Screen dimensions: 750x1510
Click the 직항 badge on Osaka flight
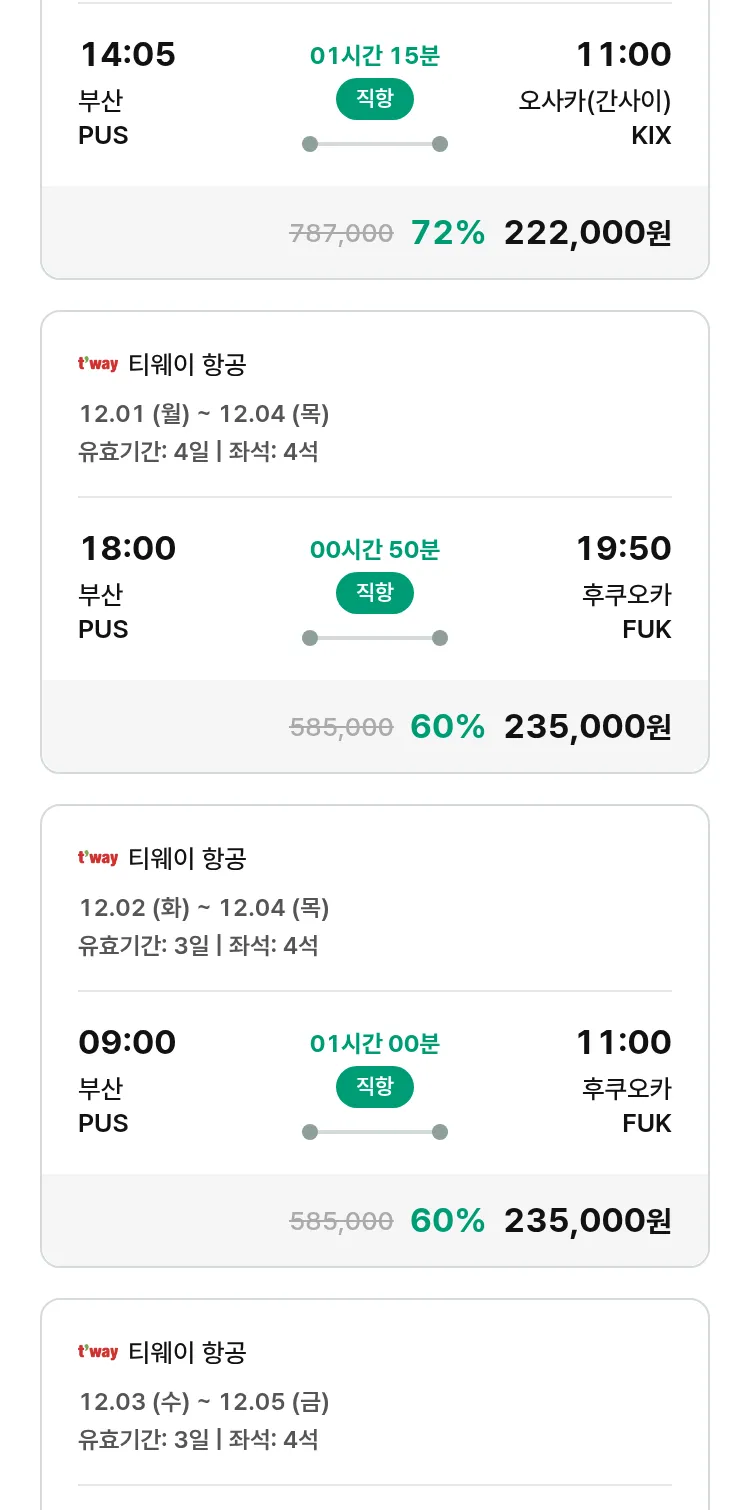coord(375,99)
